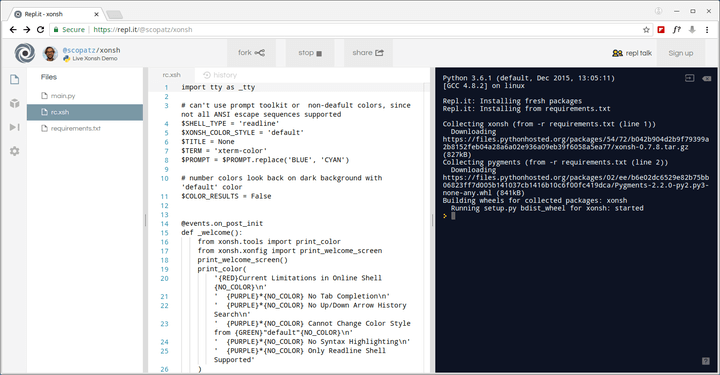Click the console help question mark
This screenshot has height=375, width=720.
tap(706, 361)
